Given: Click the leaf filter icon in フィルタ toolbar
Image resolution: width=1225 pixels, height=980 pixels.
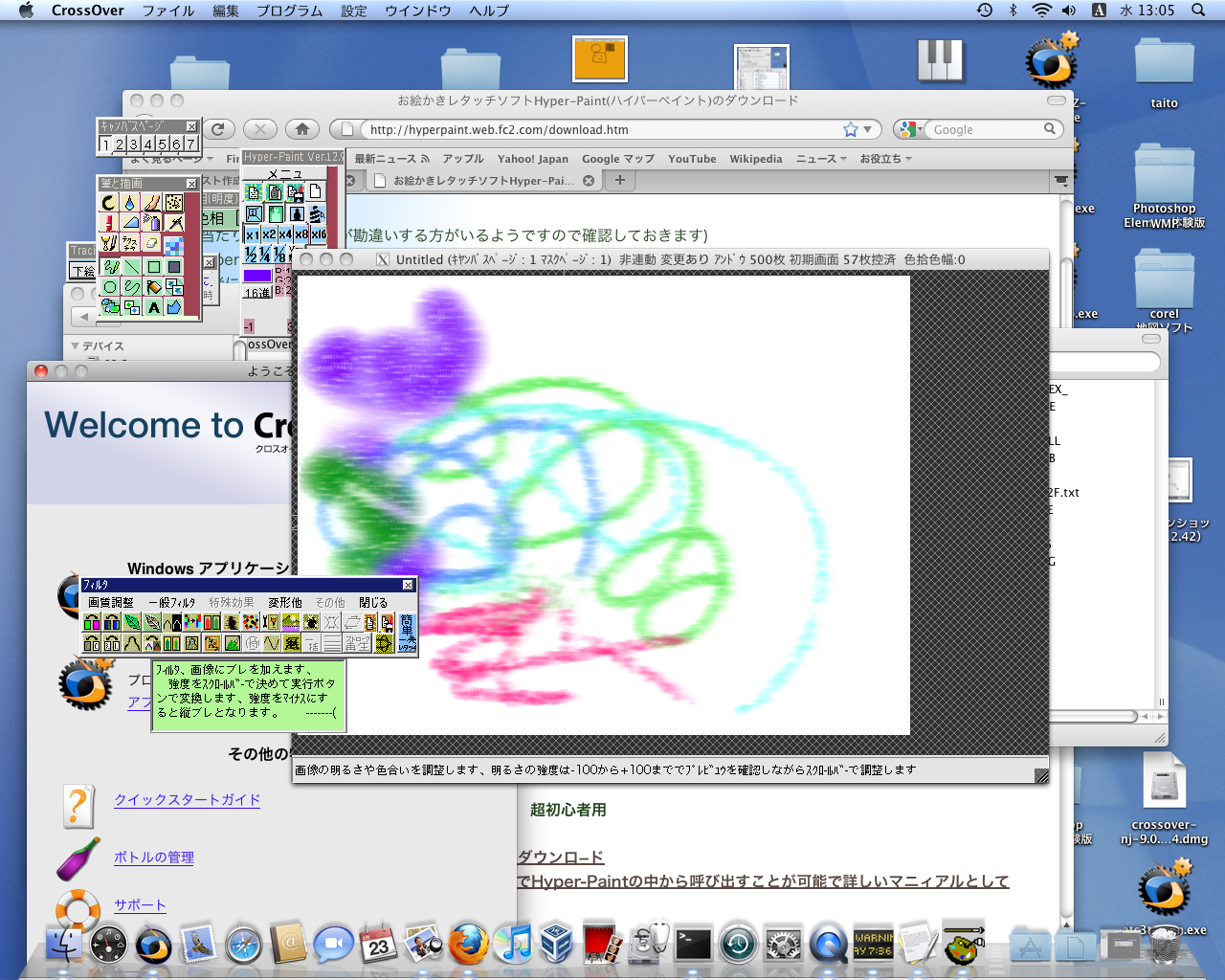Looking at the screenshot, I should point(132,622).
